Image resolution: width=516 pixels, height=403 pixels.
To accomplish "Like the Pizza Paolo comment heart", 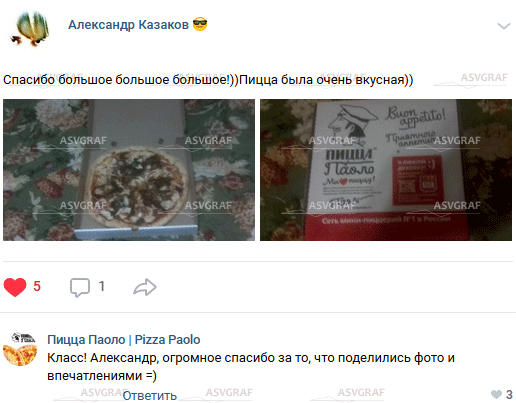I will 496,395.
